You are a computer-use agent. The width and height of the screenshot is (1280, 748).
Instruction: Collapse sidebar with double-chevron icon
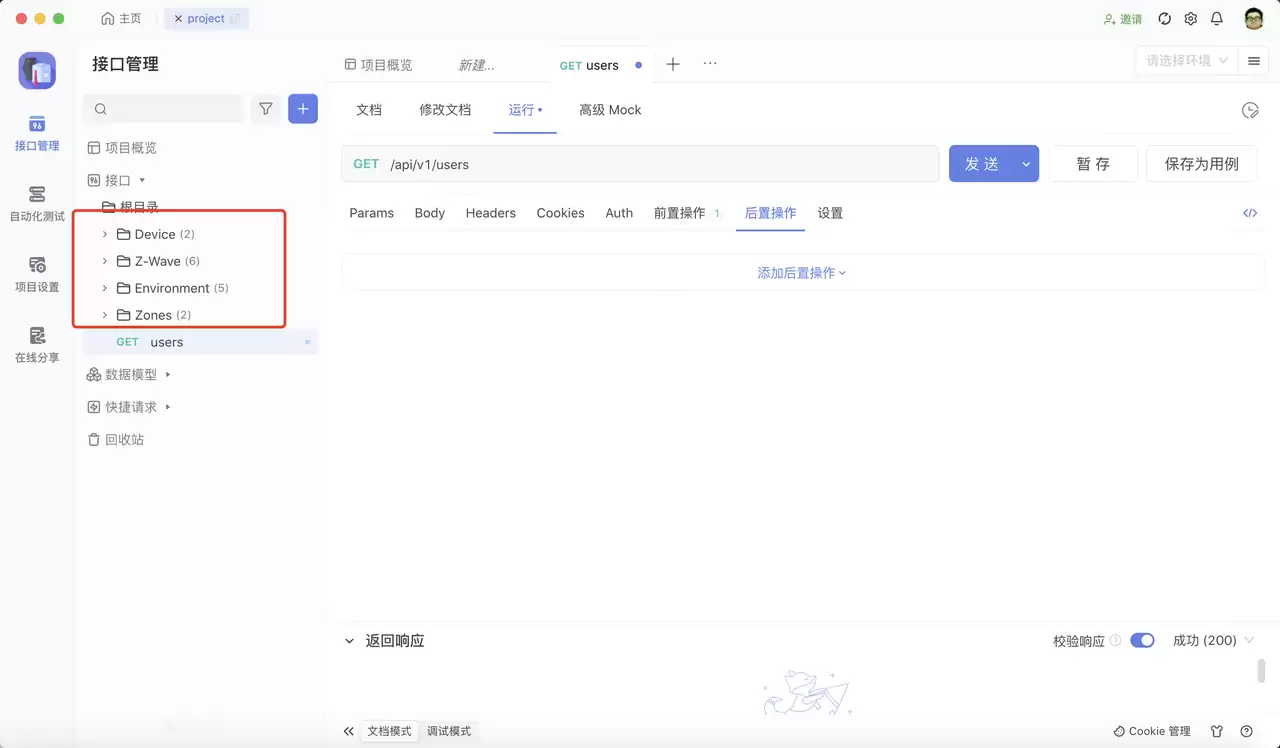coord(348,731)
